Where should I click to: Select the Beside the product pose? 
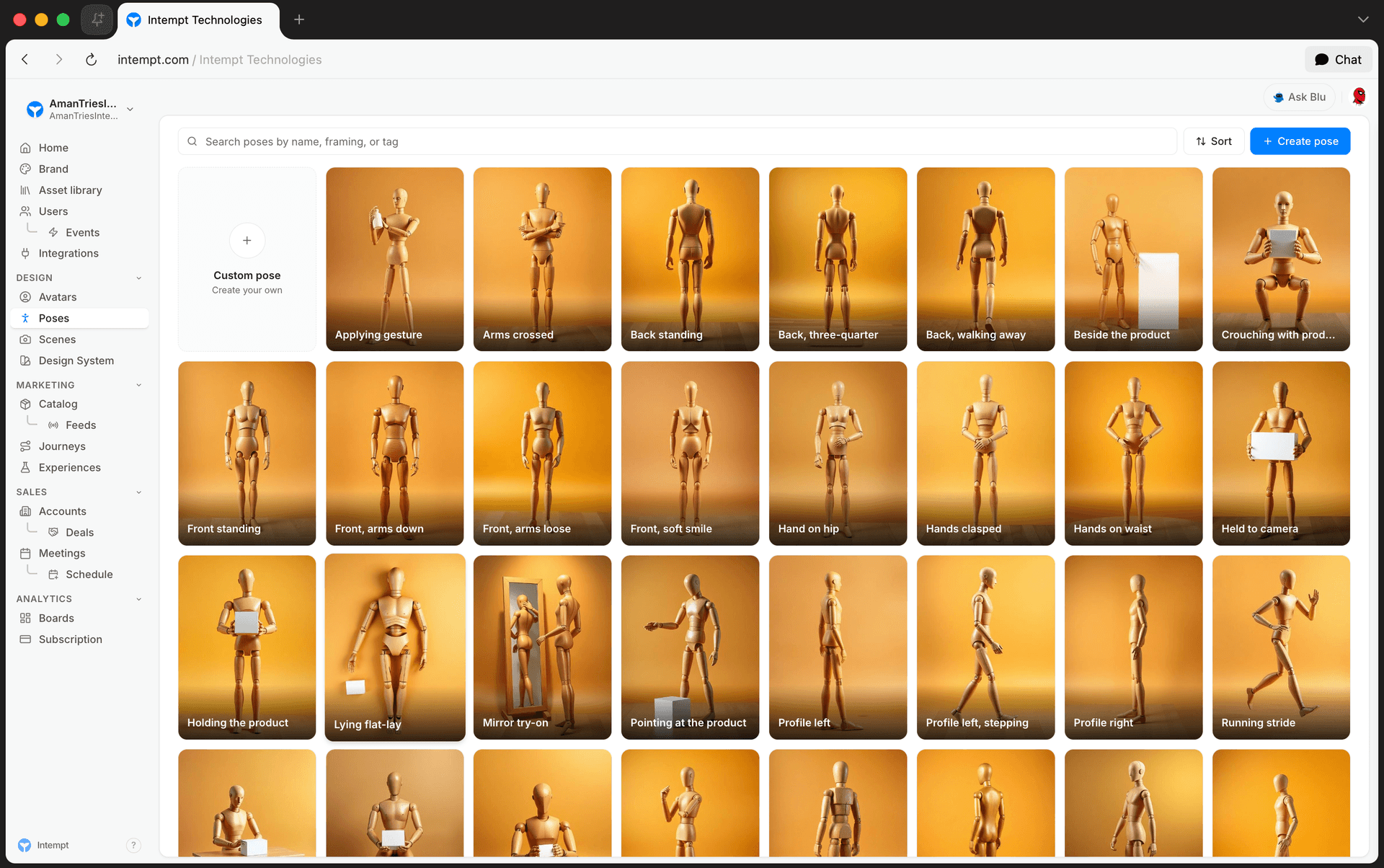1134,260
